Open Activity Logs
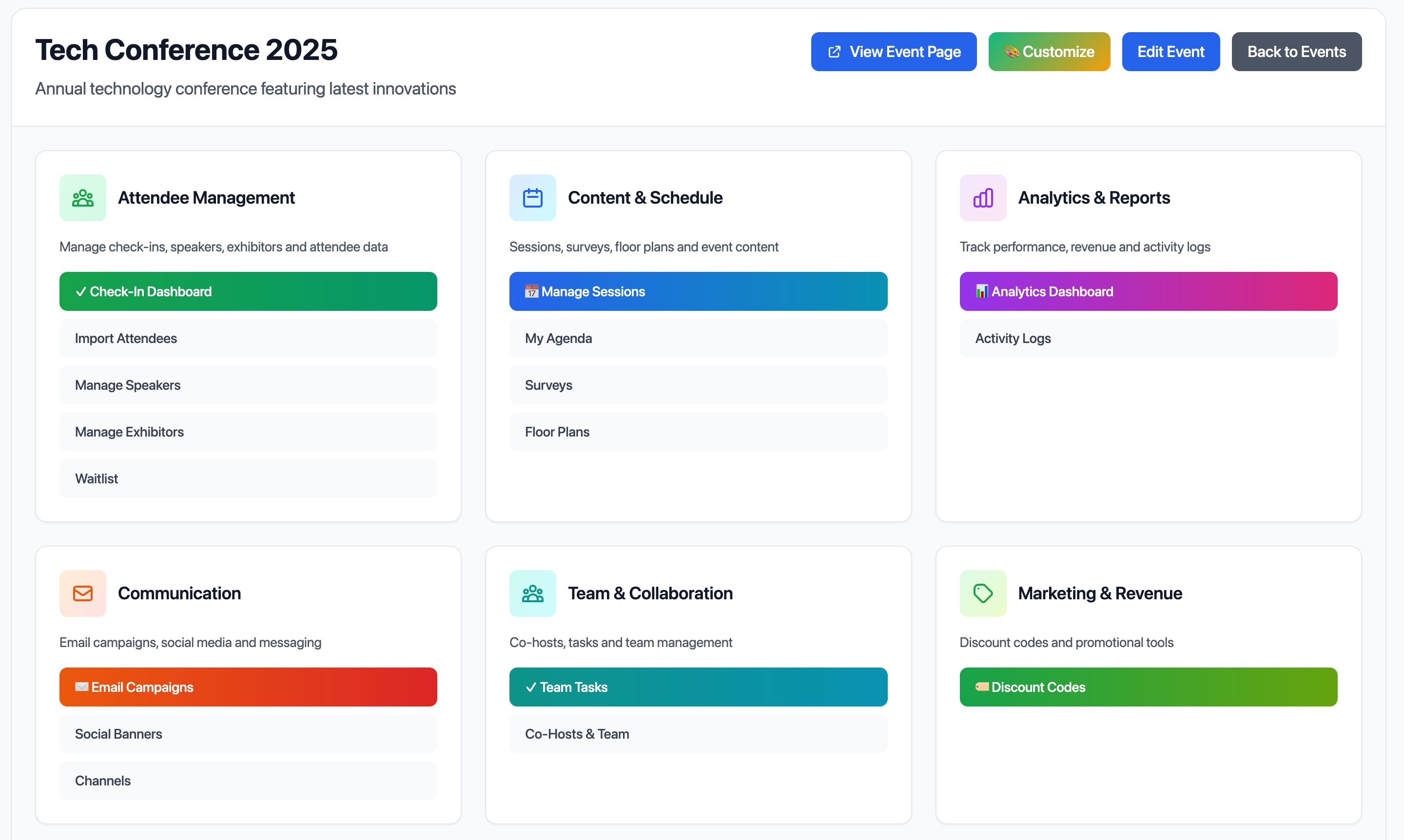This screenshot has height=840, width=1404. [x=1148, y=338]
